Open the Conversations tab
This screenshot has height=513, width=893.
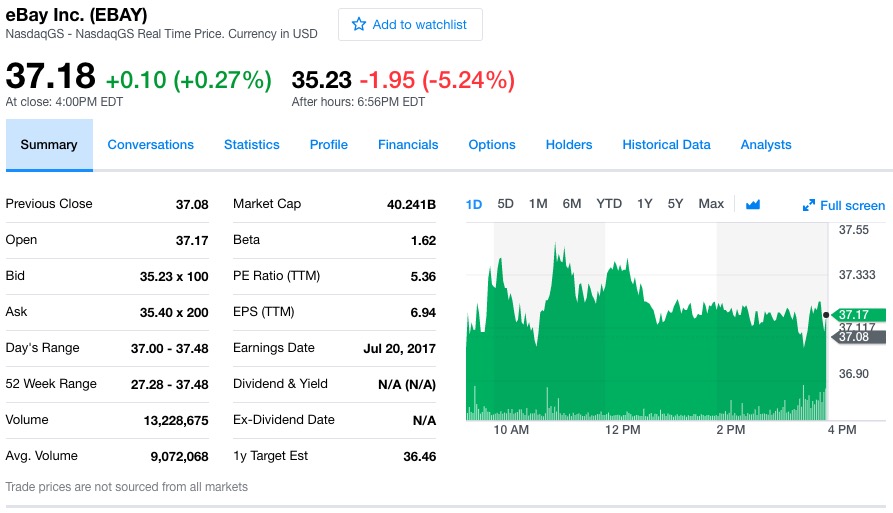[x=151, y=145]
